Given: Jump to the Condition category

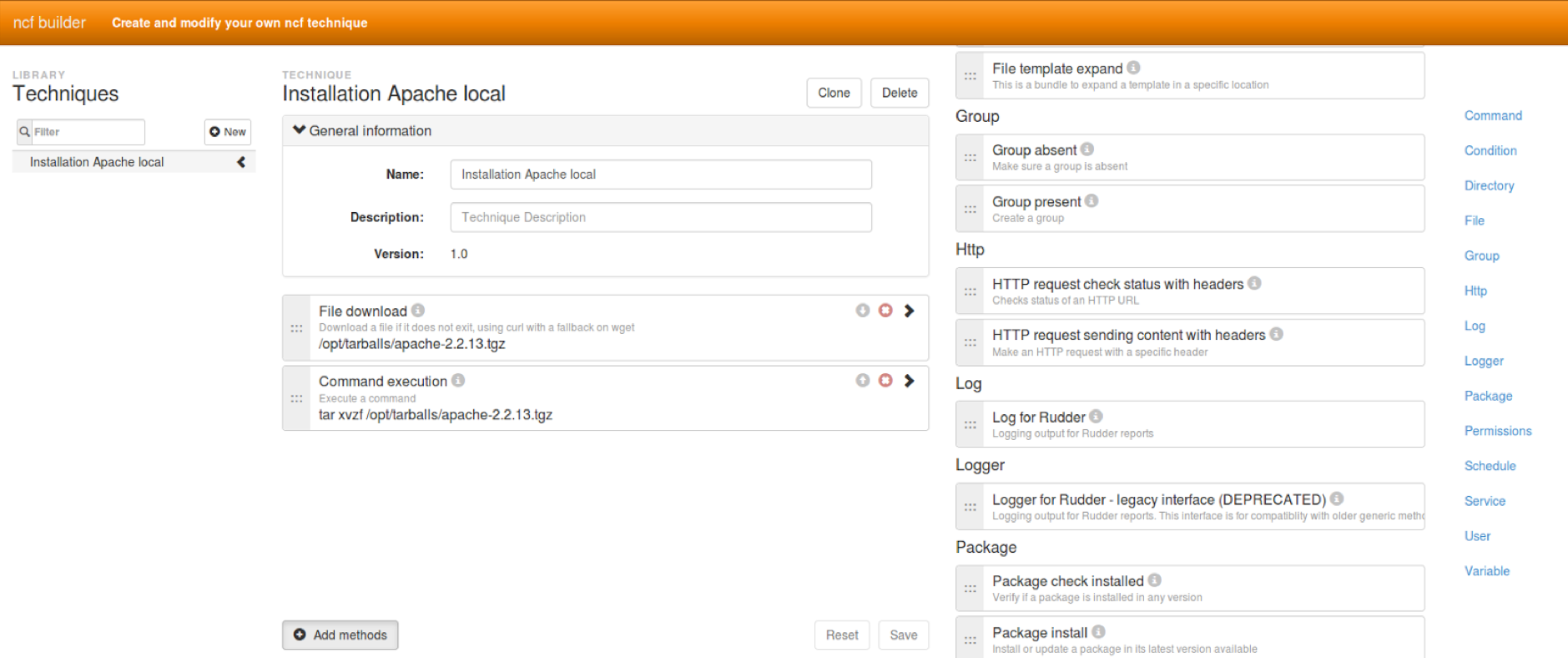Looking at the screenshot, I should pyautogui.click(x=1490, y=150).
